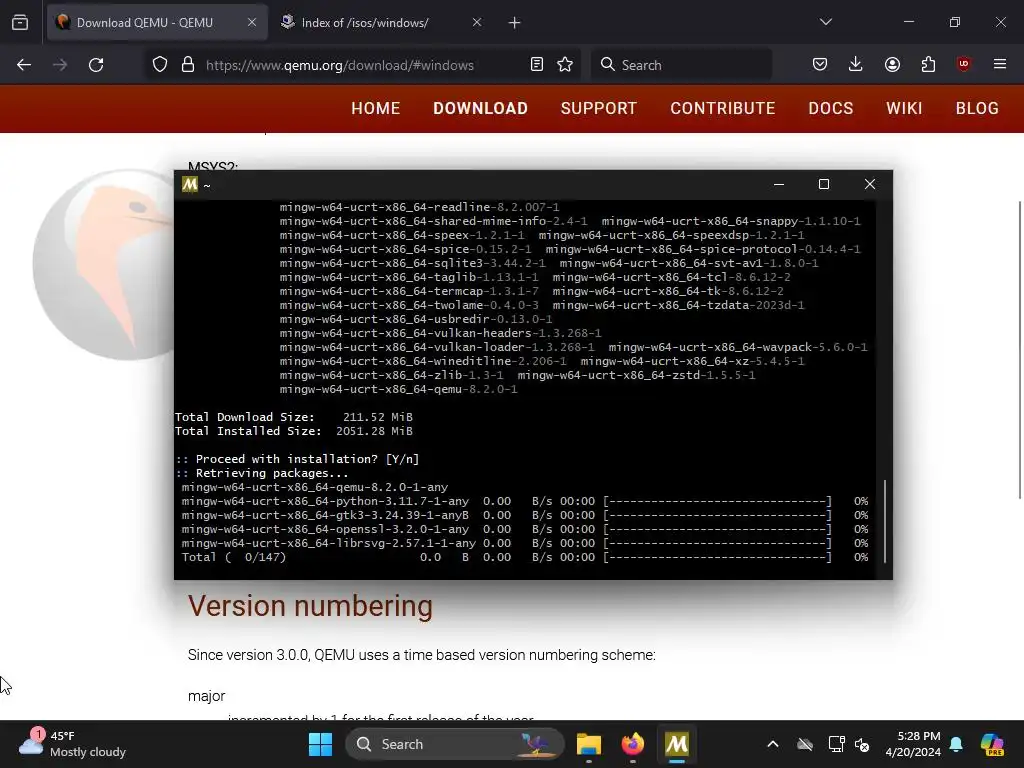Image resolution: width=1024 pixels, height=768 pixels.
Task: Go back using the browser back arrow
Action: (24, 65)
